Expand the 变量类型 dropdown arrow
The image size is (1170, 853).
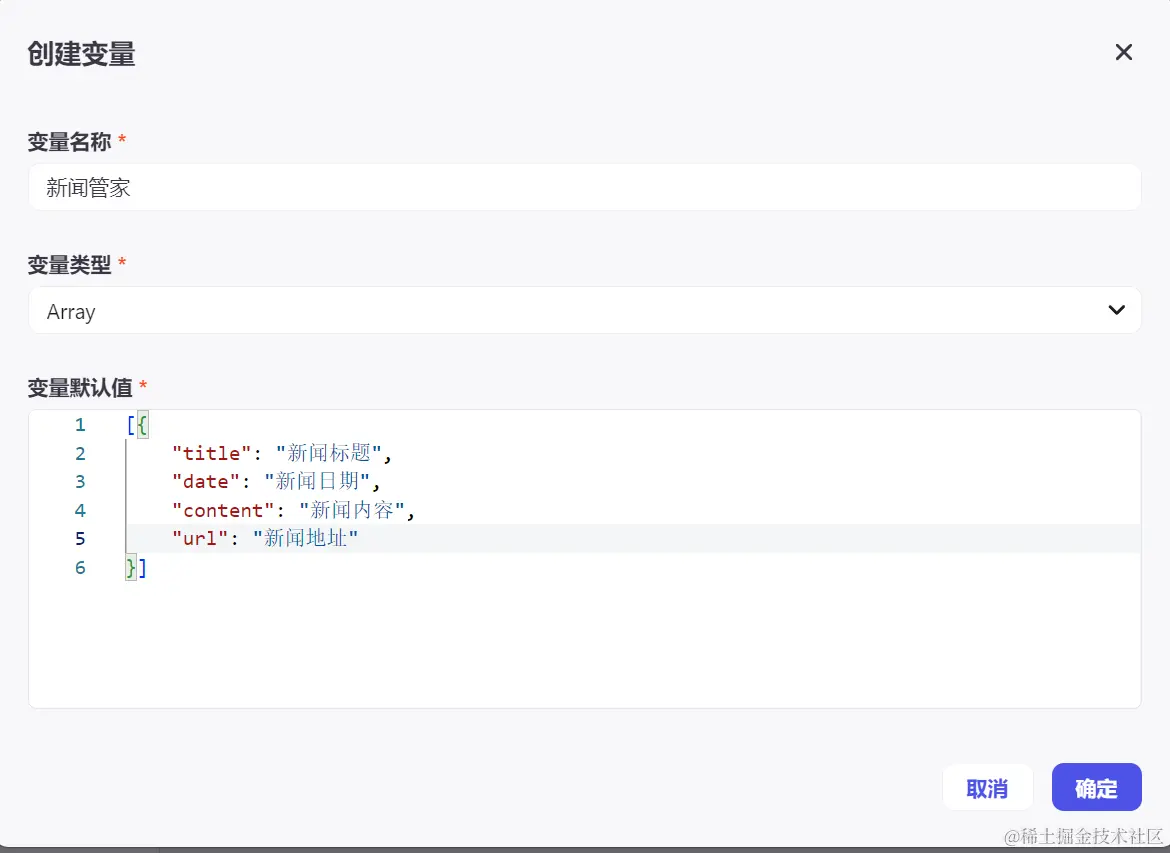pos(1117,310)
